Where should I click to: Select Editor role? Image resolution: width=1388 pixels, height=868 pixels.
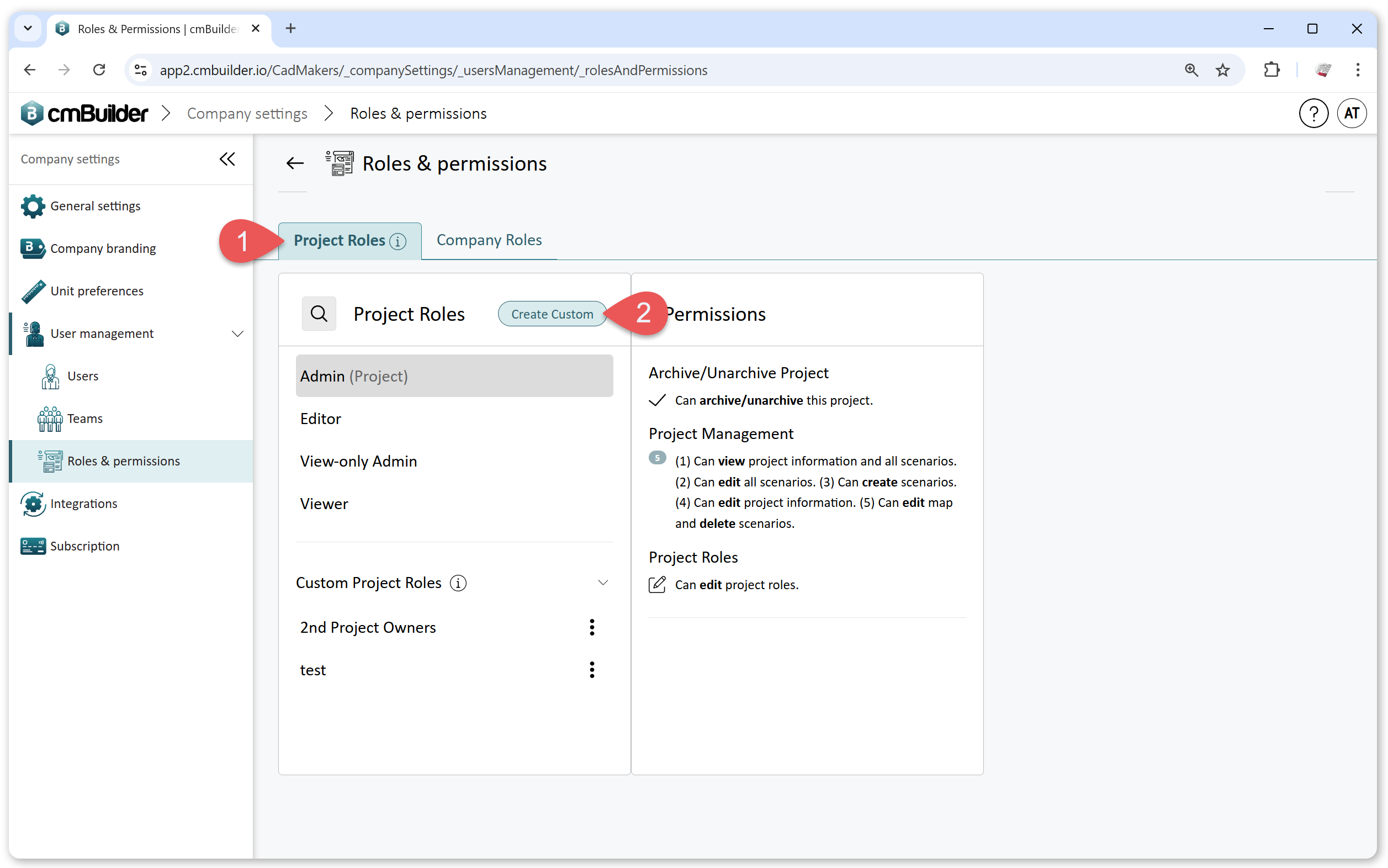(454, 419)
